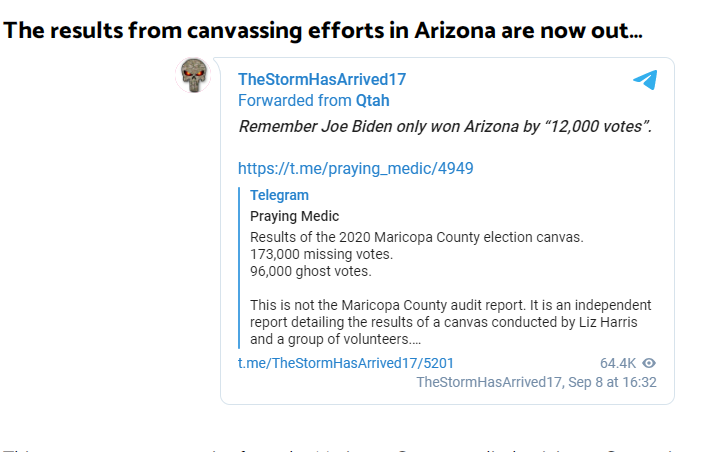Click the 'not the Maricopa County audit' paragraph
The height and width of the screenshot is (452, 728).
pos(450,322)
